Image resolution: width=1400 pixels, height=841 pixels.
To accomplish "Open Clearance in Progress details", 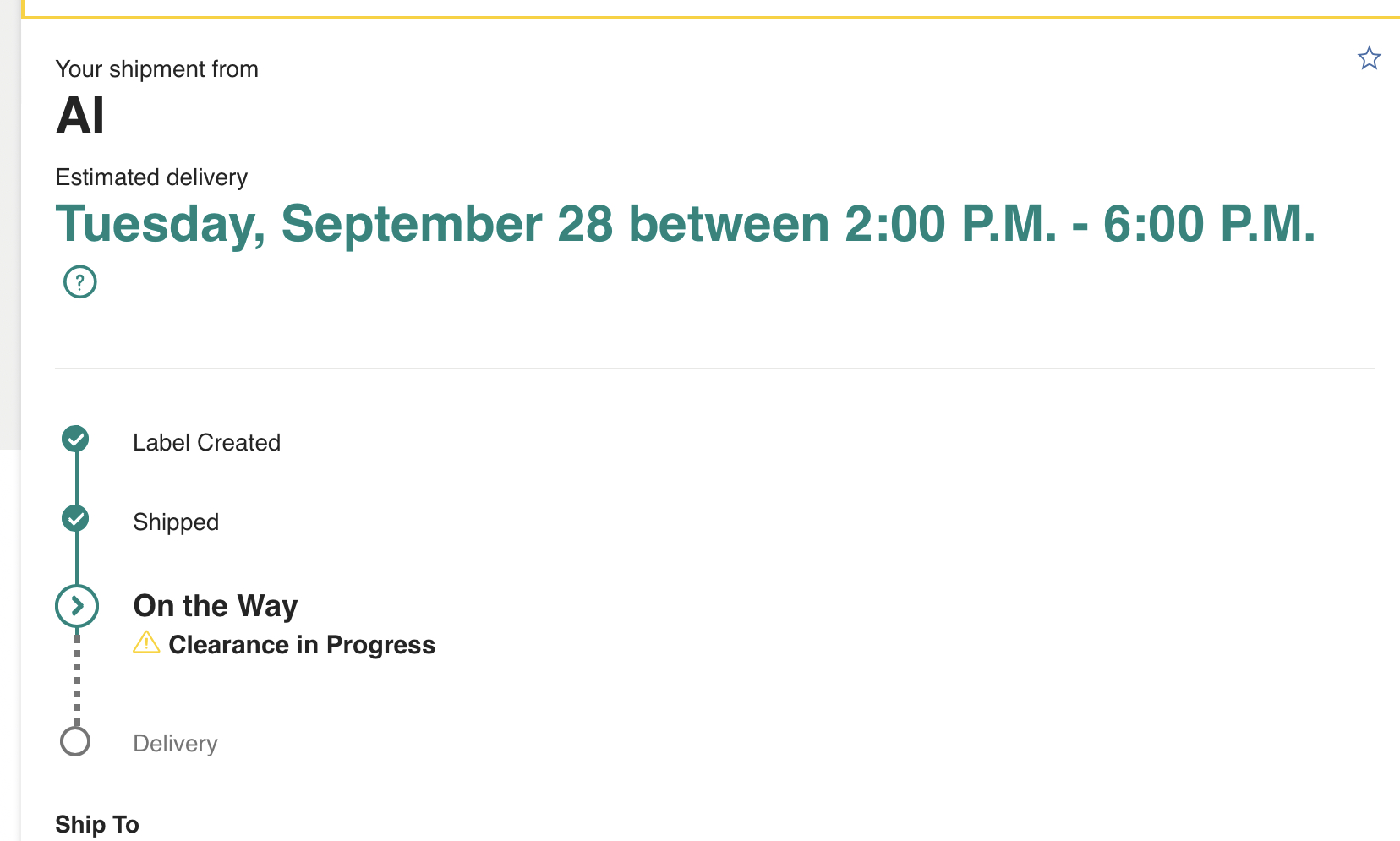I will click(302, 645).
